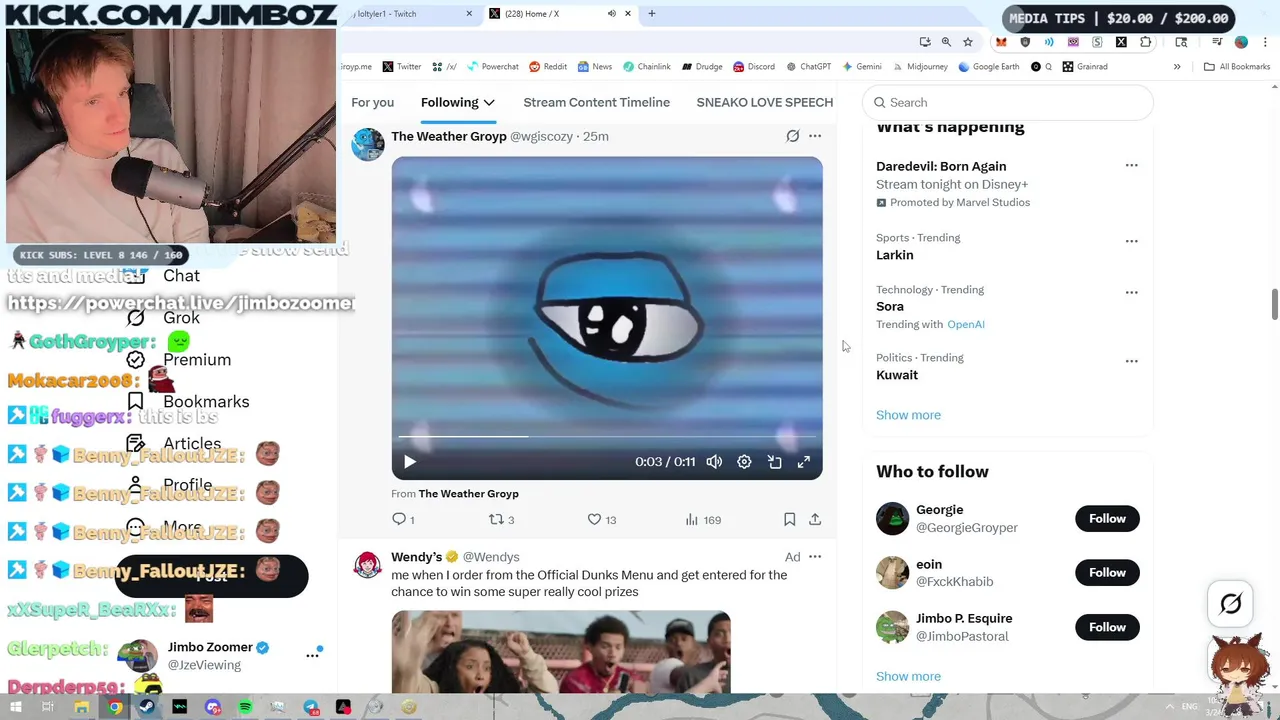Screen dimensions: 1280x720
Task: Open more options on Wendy's ad
Action: [815, 557]
